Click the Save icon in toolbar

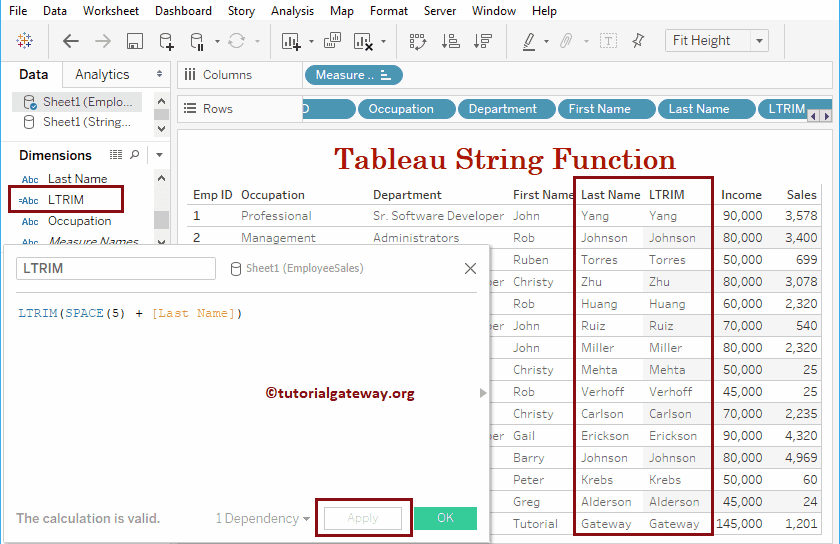(134, 41)
